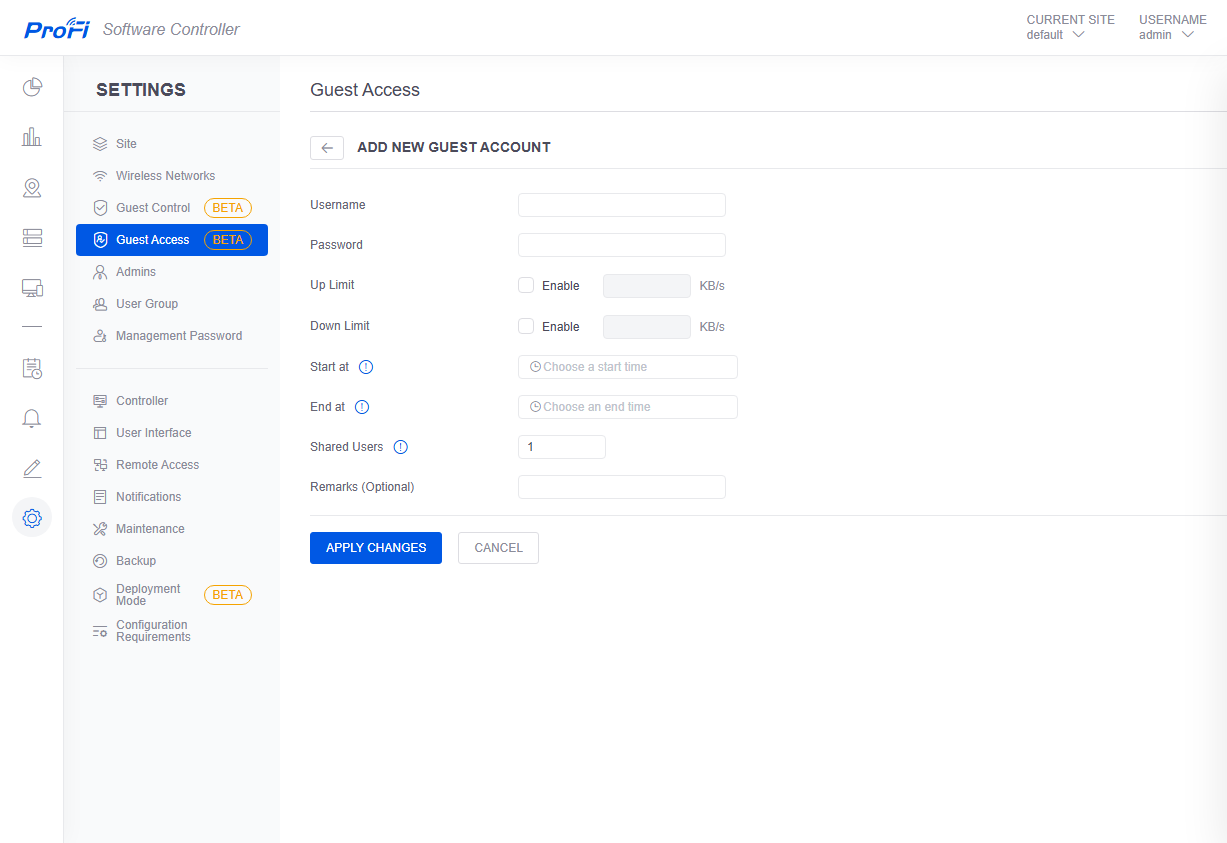The height and width of the screenshot is (843, 1227).
Task: Enable the Down Limit checkbox
Action: (x=526, y=326)
